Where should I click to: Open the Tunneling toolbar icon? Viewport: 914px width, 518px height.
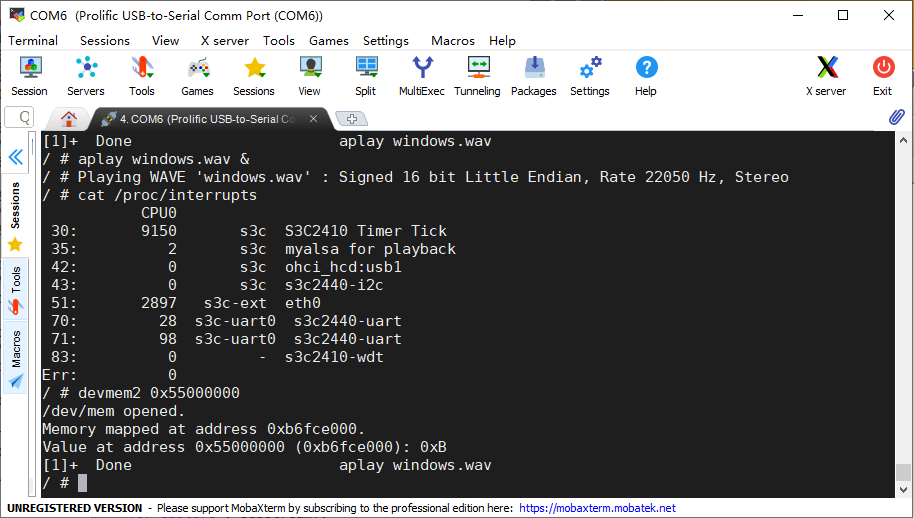pos(477,76)
